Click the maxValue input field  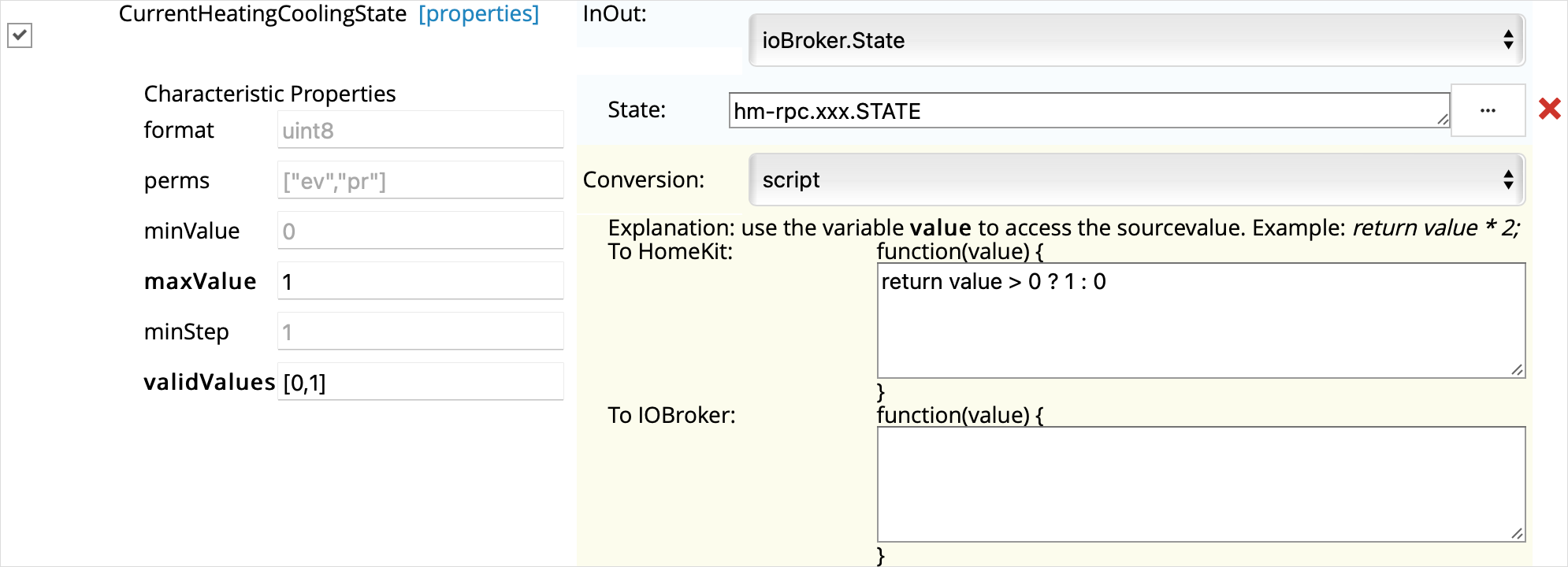coord(420,281)
